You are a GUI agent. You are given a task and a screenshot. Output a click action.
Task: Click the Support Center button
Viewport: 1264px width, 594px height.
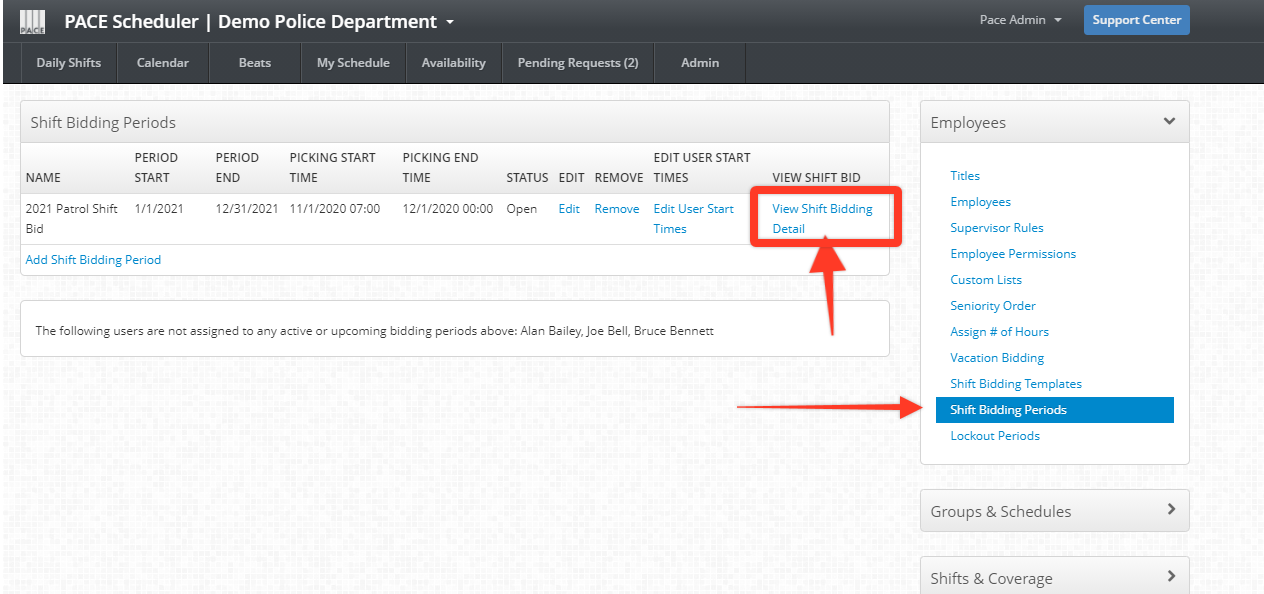[x=1136, y=19]
